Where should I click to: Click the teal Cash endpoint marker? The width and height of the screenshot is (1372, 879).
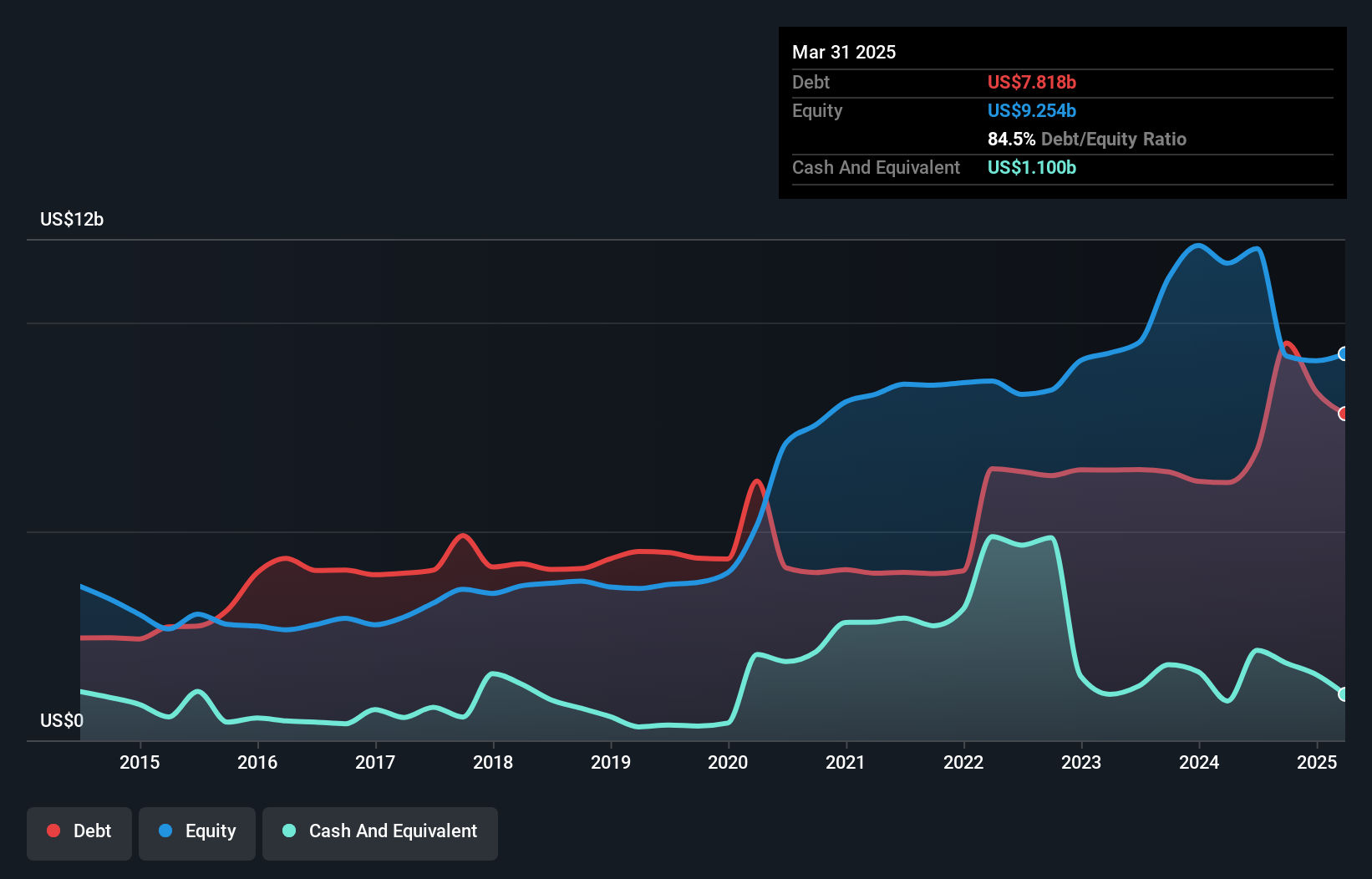point(1344,694)
